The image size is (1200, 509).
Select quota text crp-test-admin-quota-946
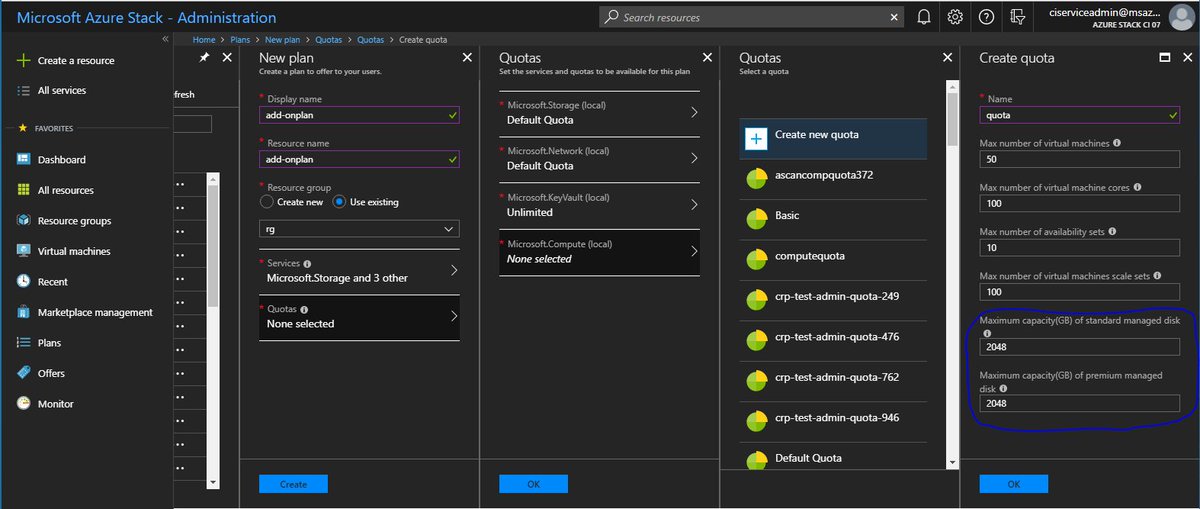836,417
